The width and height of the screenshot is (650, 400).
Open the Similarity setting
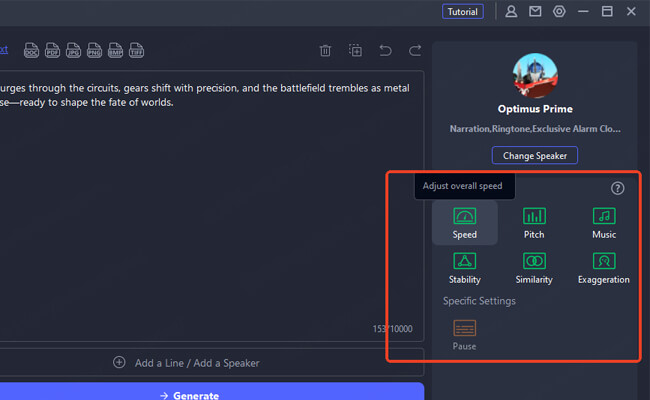pyautogui.click(x=534, y=266)
